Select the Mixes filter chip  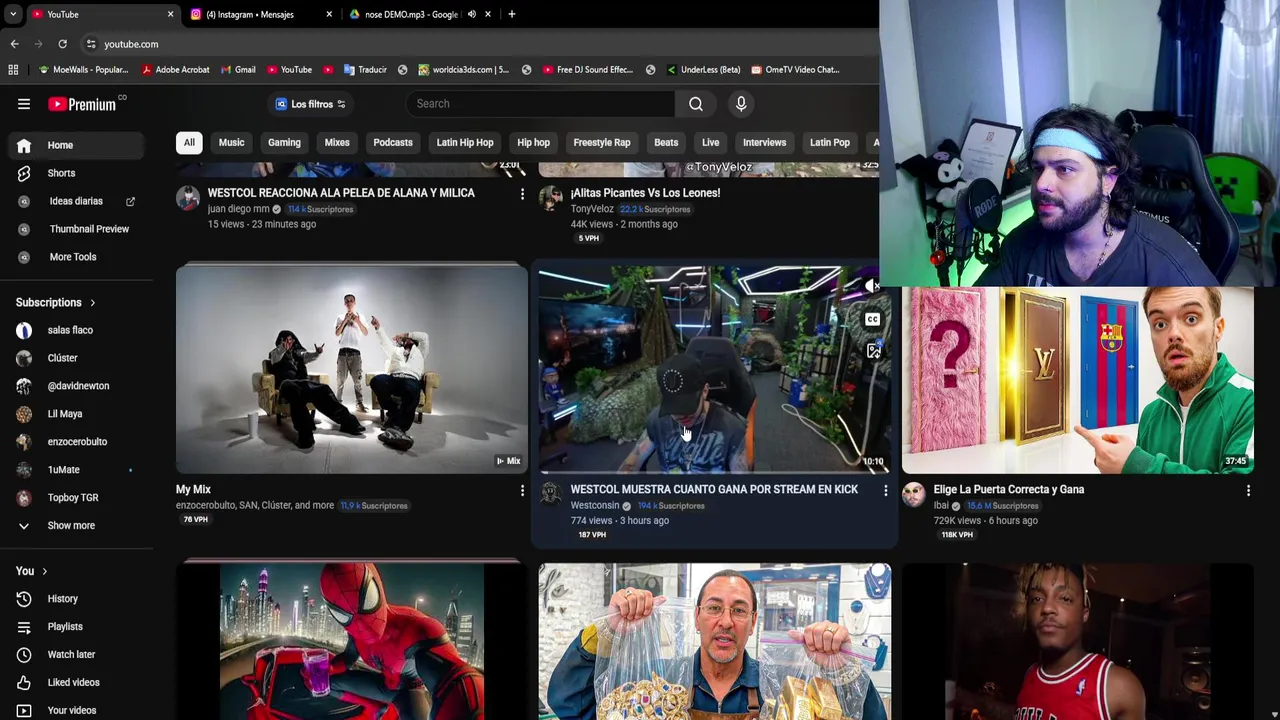coord(337,142)
